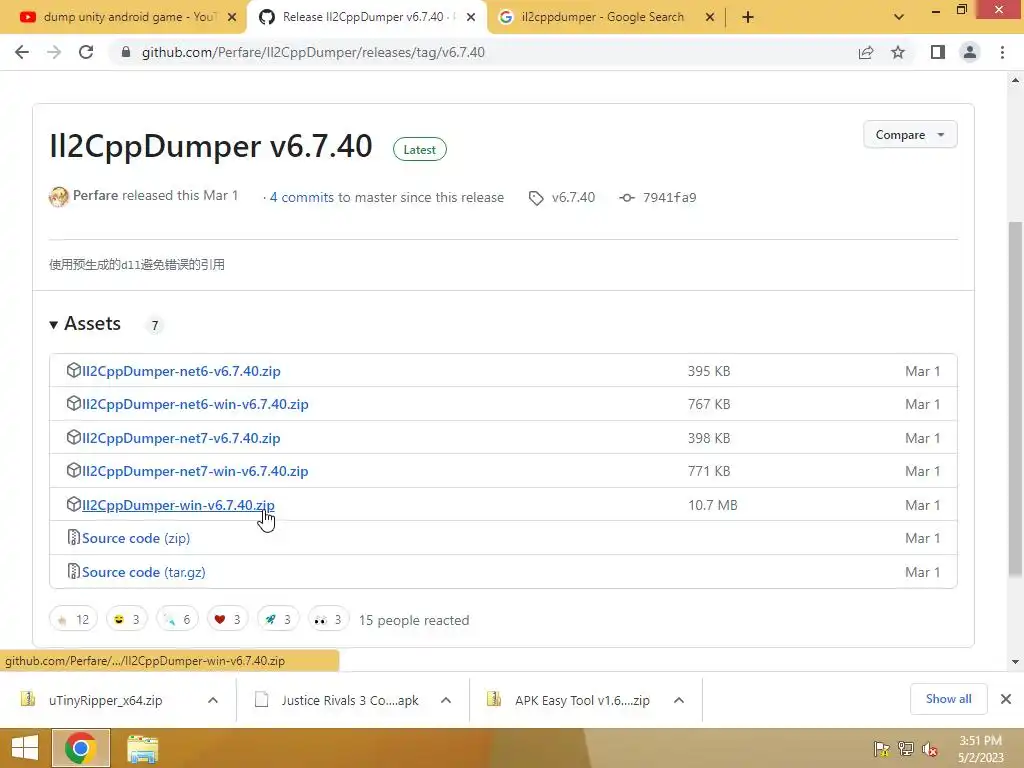The image size is (1024, 768).
Task: Open the Windows Start button
Action: [x=25, y=748]
